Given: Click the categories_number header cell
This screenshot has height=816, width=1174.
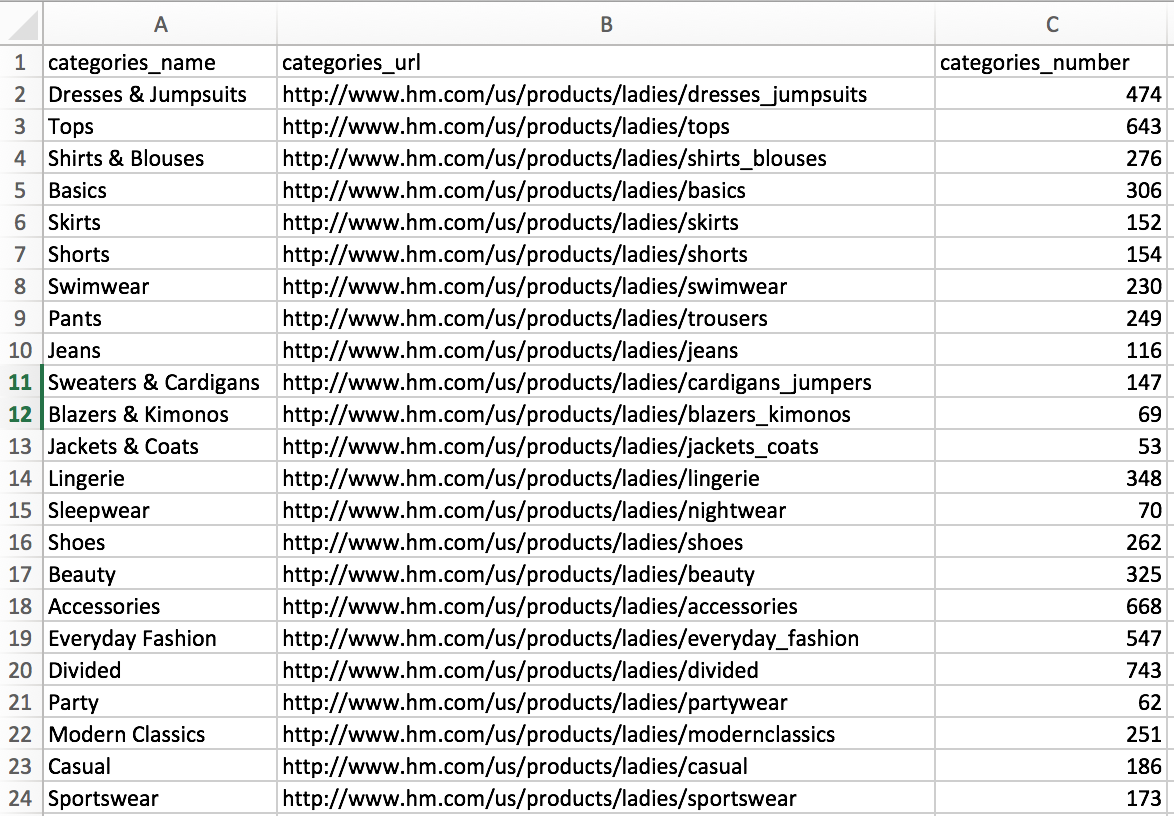Looking at the screenshot, I should [1051, 62].
